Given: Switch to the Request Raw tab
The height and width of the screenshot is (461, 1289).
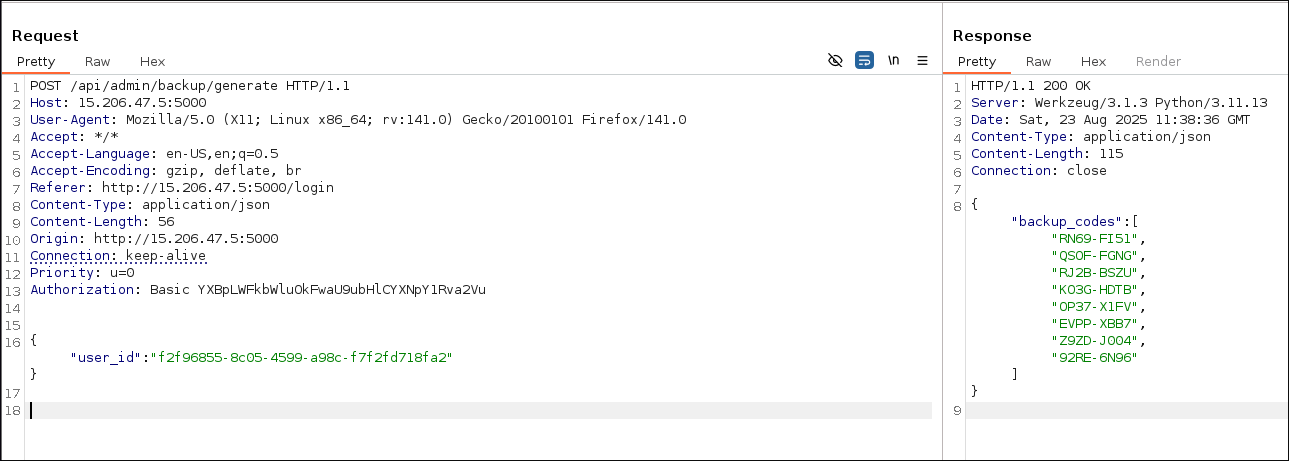Looking at the screenshot, I should coord(97,61).
